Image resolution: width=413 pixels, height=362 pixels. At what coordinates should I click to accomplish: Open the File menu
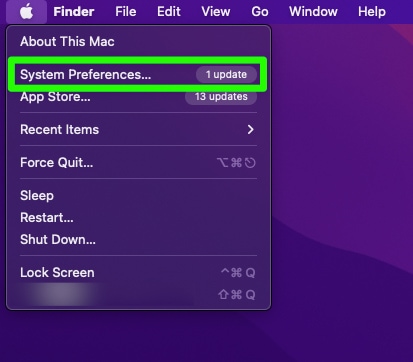[x=126, y=12]
